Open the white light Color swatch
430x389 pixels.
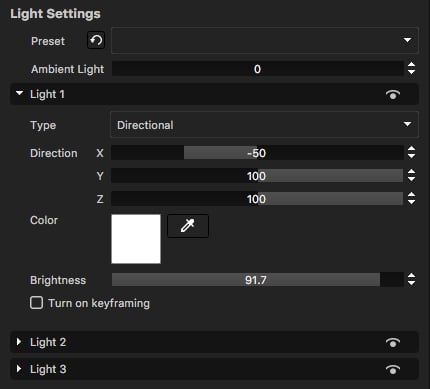136,239
